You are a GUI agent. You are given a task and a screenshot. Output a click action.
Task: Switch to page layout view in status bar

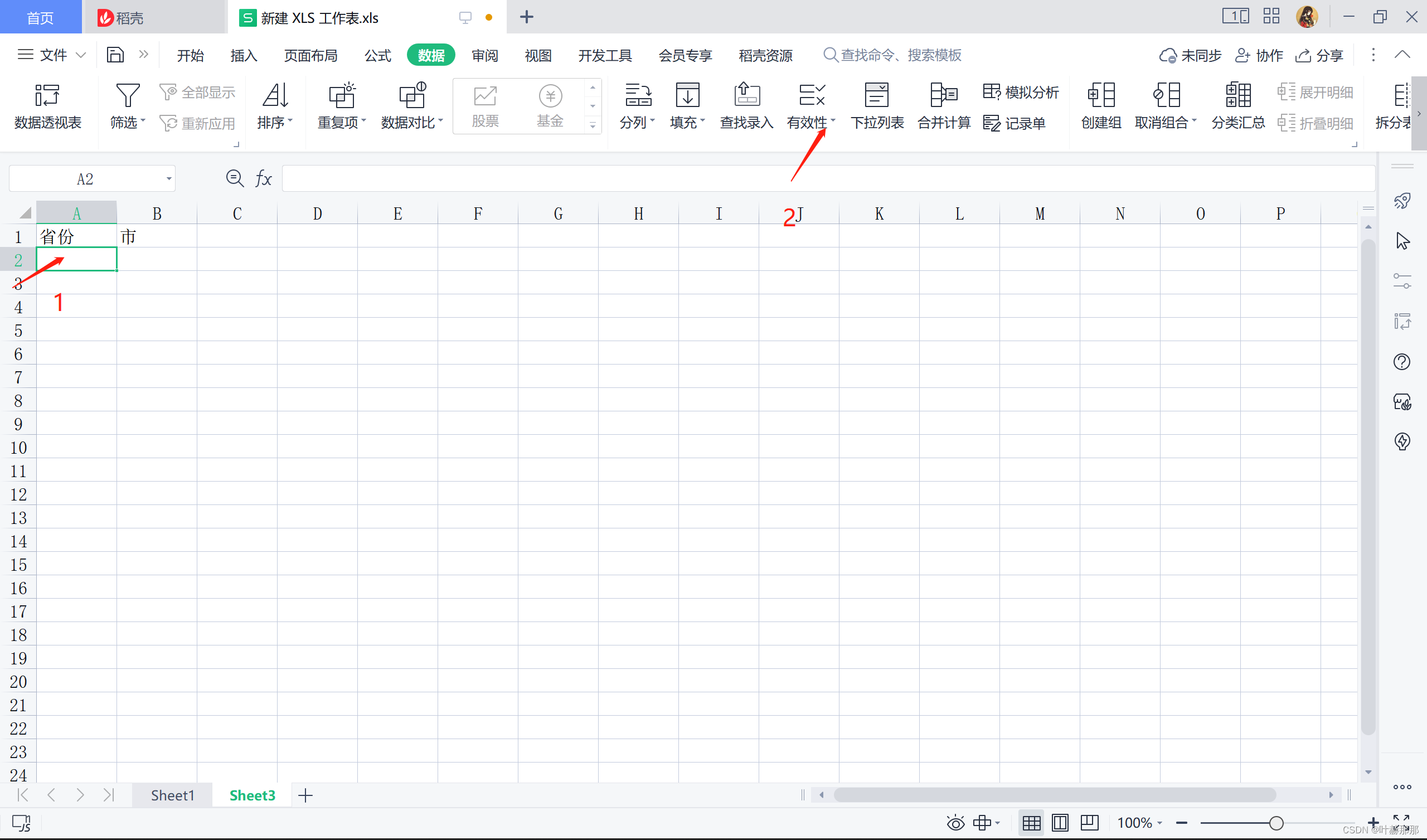(1060, 822)
